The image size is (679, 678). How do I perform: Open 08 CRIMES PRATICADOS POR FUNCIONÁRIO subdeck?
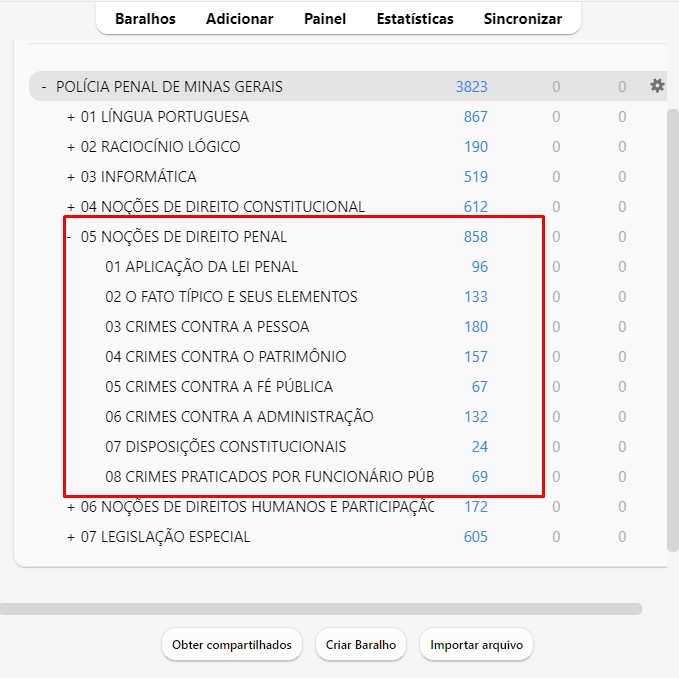269,477
